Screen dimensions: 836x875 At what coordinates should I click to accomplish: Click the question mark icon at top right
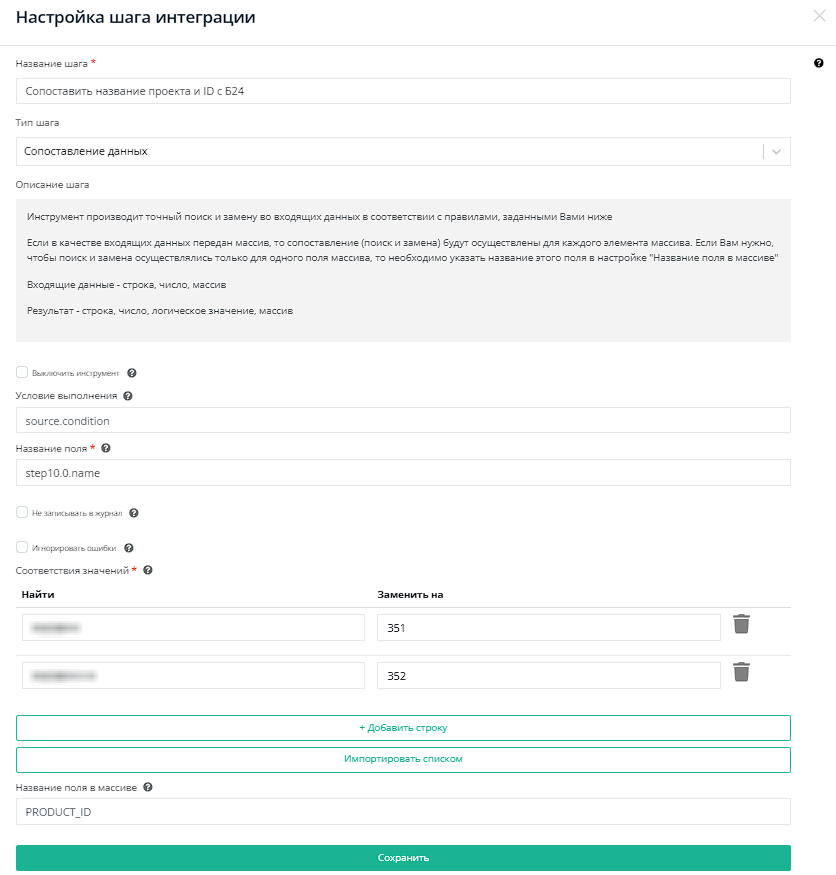819,62
